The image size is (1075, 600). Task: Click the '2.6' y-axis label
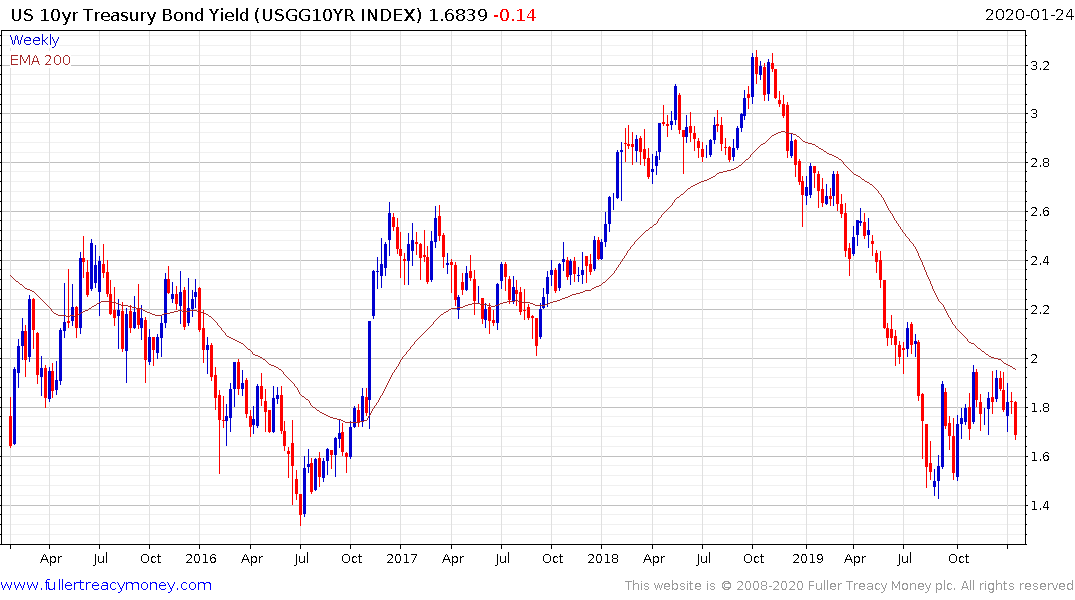click(1040, 212)
